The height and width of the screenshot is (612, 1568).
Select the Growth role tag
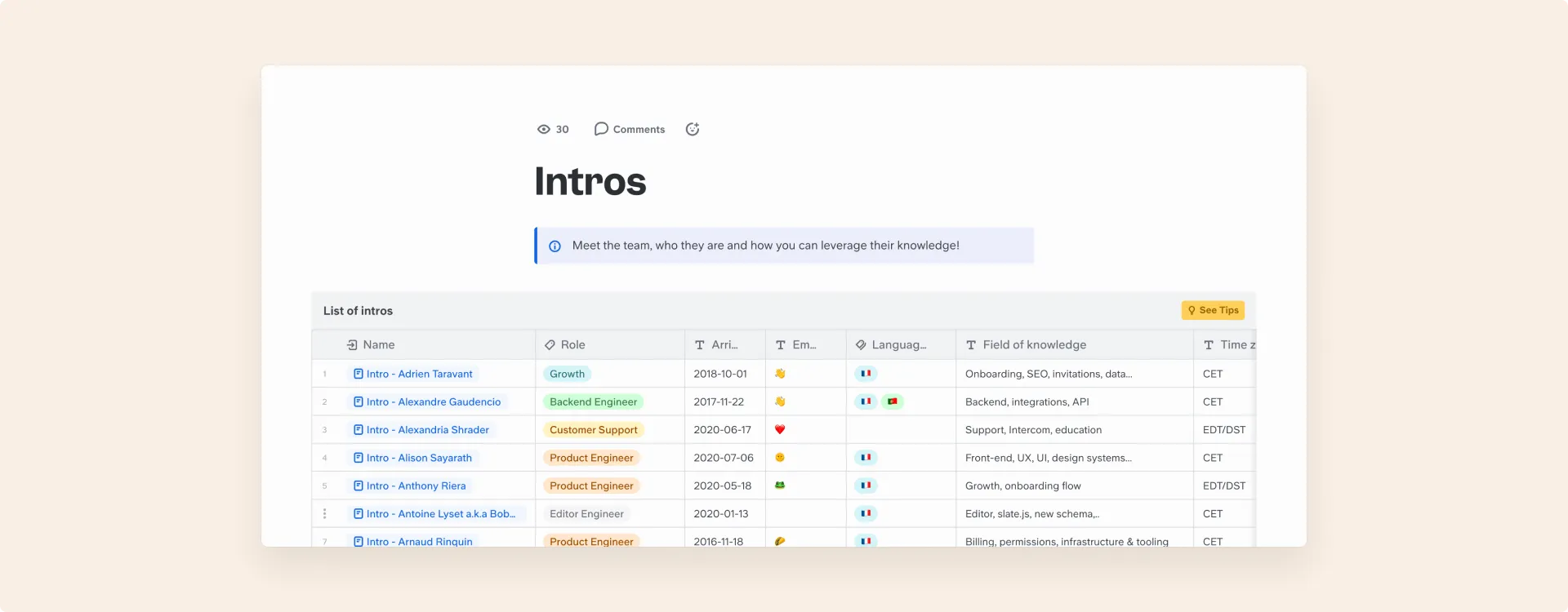[567, 374]
